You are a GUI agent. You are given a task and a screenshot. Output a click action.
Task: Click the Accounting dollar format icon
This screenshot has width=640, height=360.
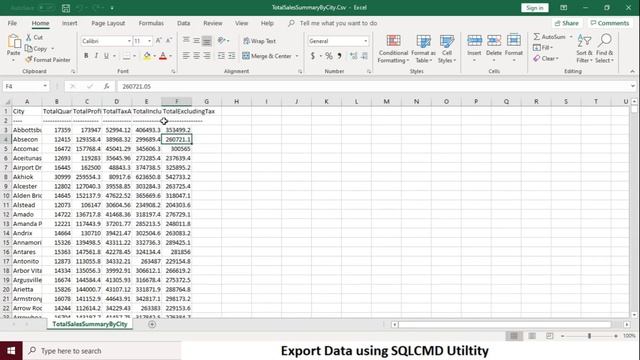(313, 56)
